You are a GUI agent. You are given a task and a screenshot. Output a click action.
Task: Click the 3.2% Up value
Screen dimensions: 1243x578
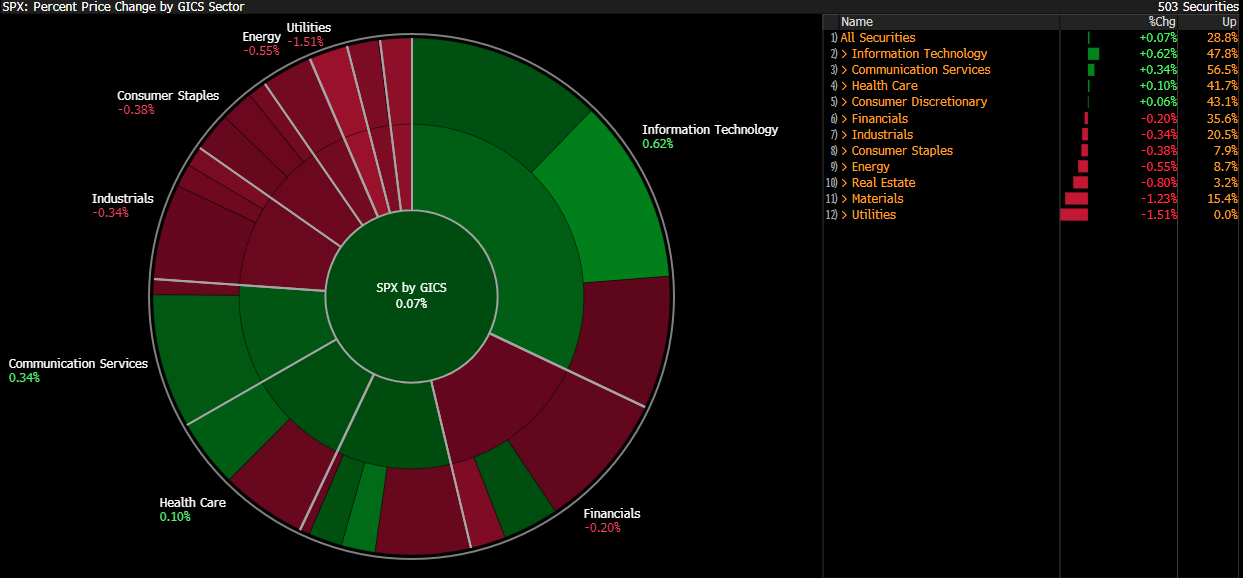tap(1225, 183)
